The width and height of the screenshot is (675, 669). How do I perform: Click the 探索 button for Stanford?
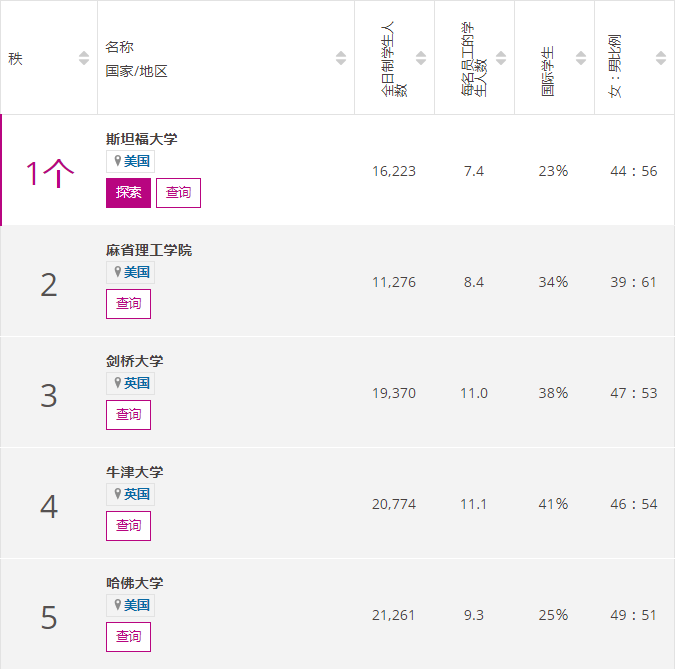coord(128,193)
